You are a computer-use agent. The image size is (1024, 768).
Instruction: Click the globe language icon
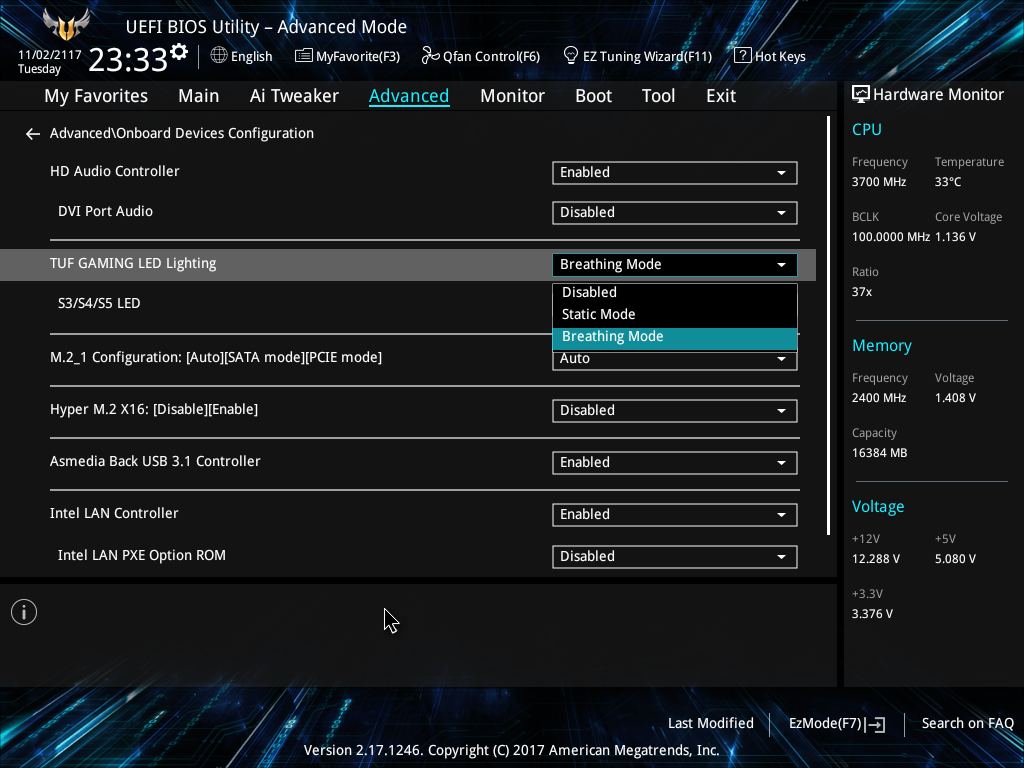219,56
